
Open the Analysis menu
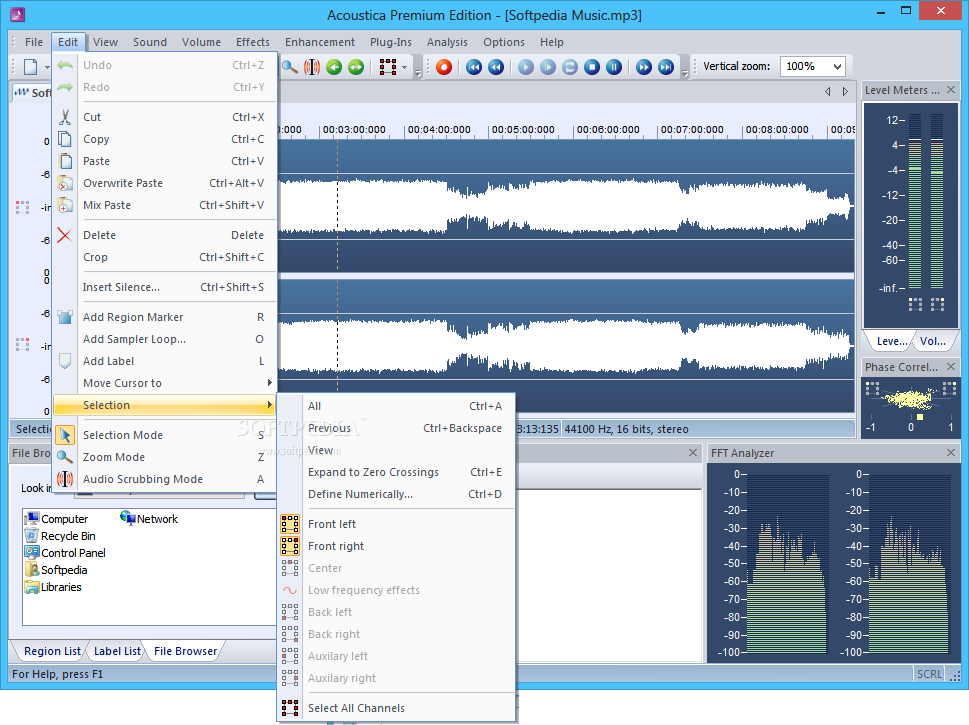tap(447, 42)
